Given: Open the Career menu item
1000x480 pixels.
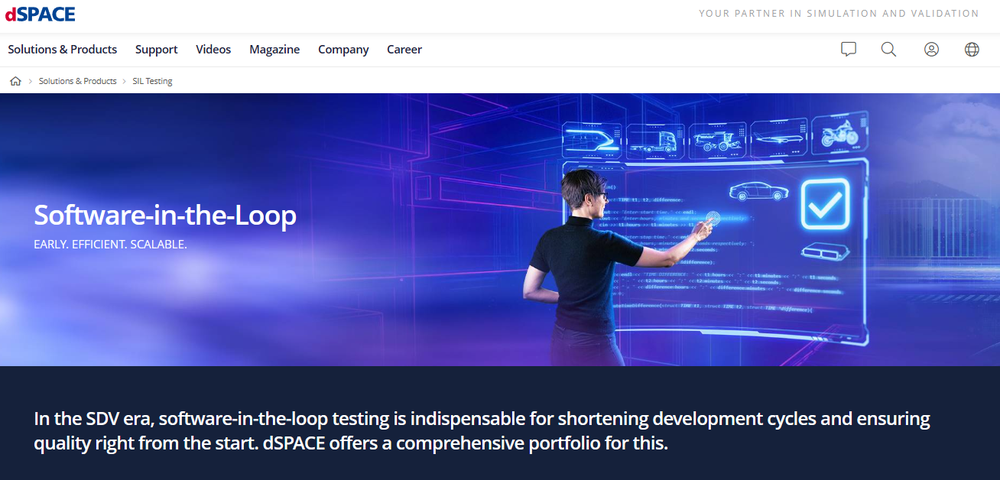Looking at the screenshot, I should tap(404, 49).
